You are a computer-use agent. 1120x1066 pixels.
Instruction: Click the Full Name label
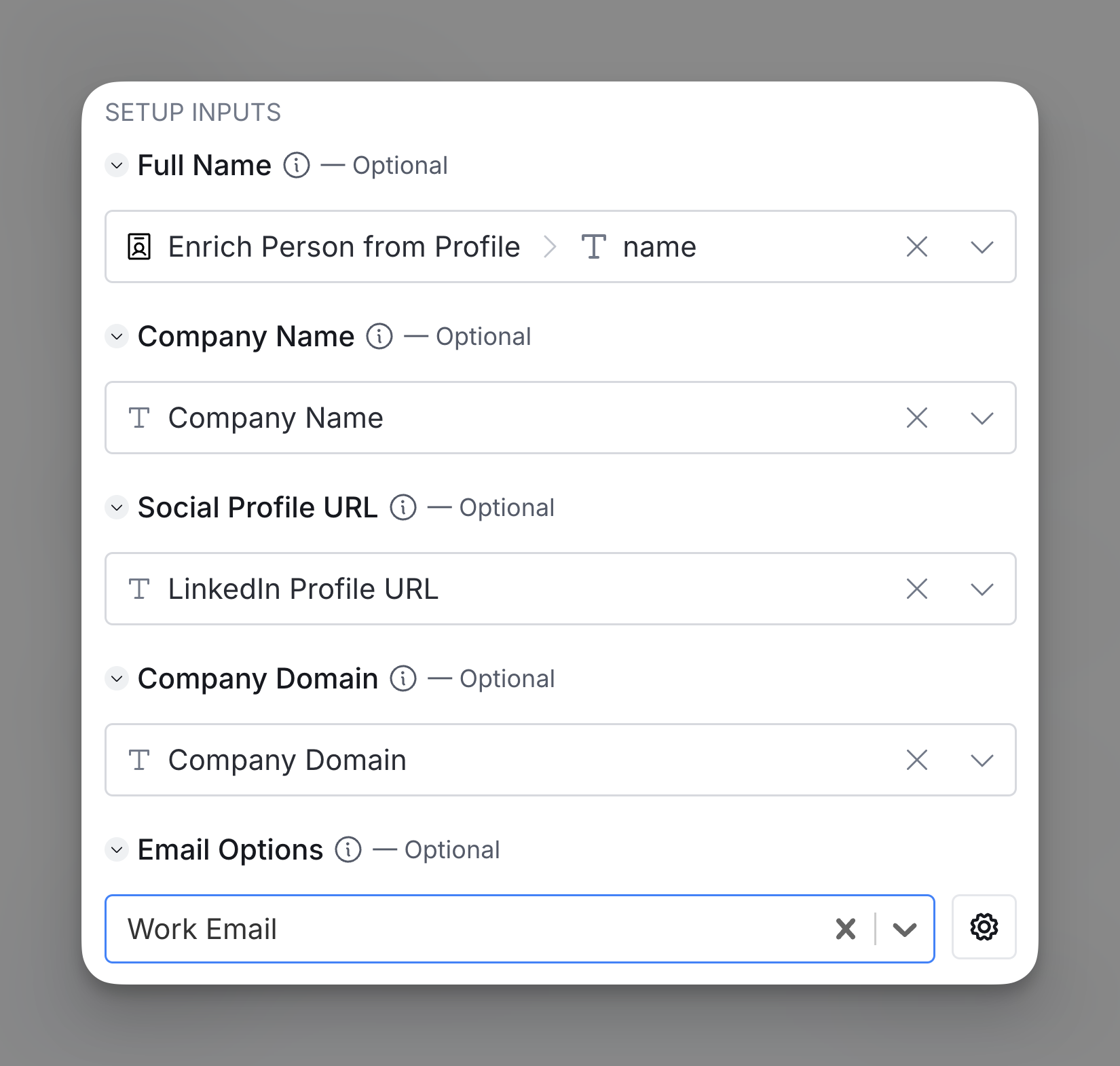[x=204, y=165]
